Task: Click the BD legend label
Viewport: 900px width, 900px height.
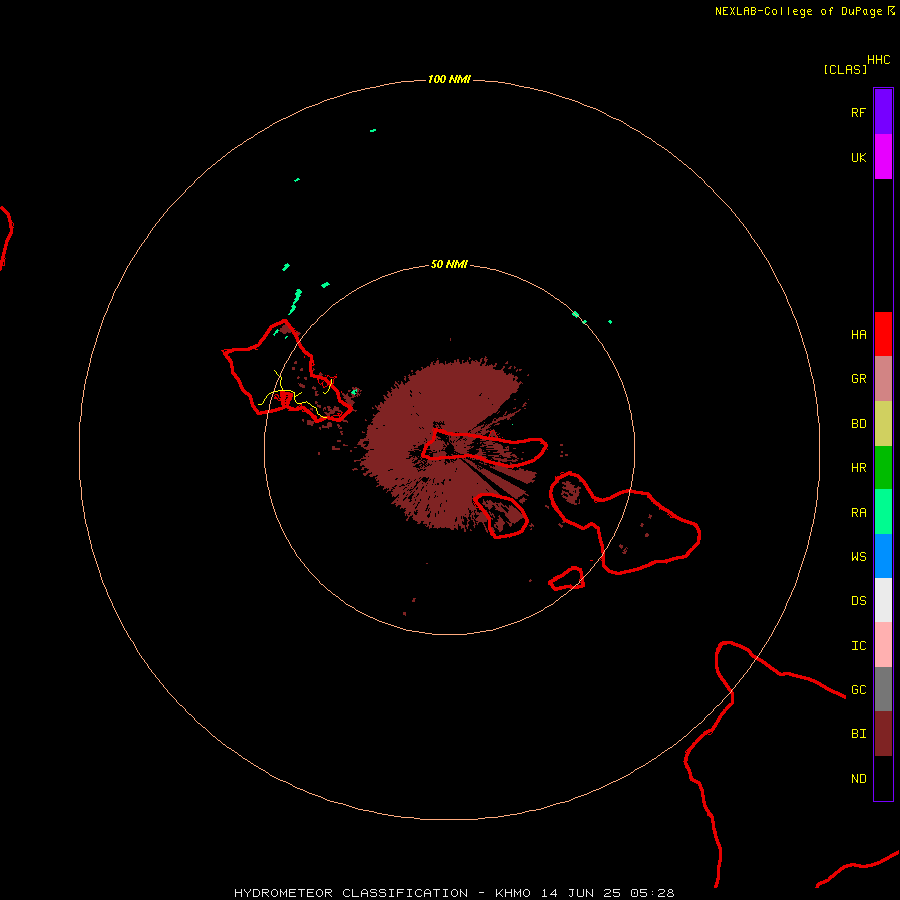Action: [858, 424]
